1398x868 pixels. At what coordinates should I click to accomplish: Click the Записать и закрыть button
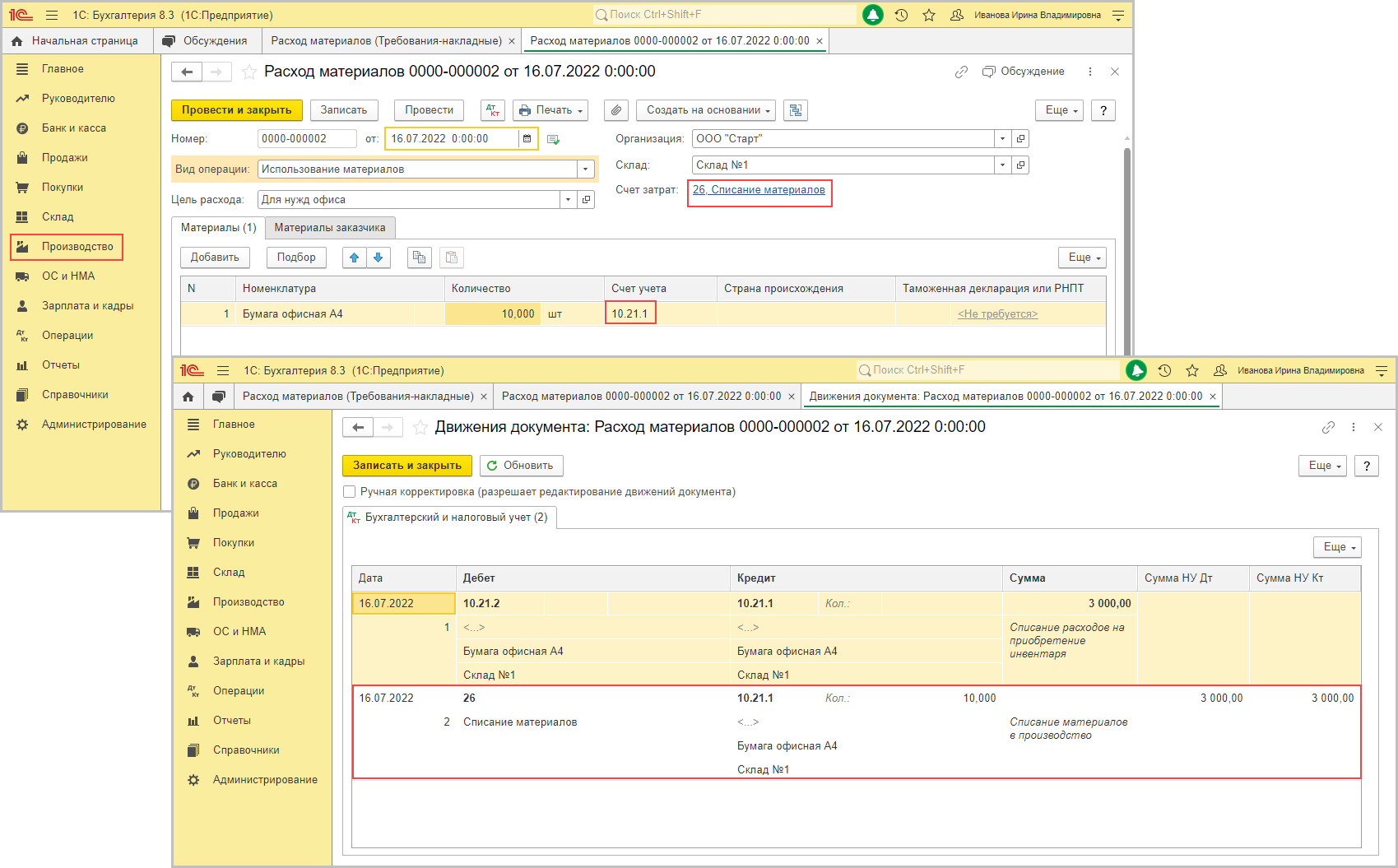(407, 466)
